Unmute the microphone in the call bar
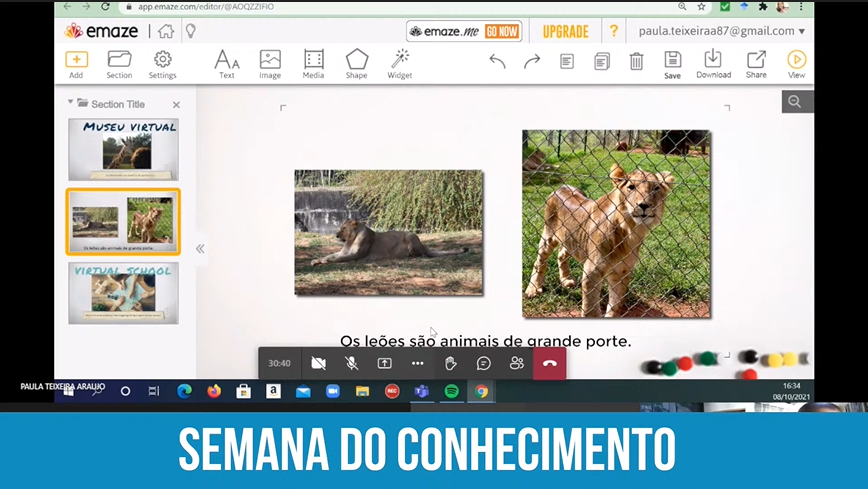The image size is (868, 489). coord(351,363)
